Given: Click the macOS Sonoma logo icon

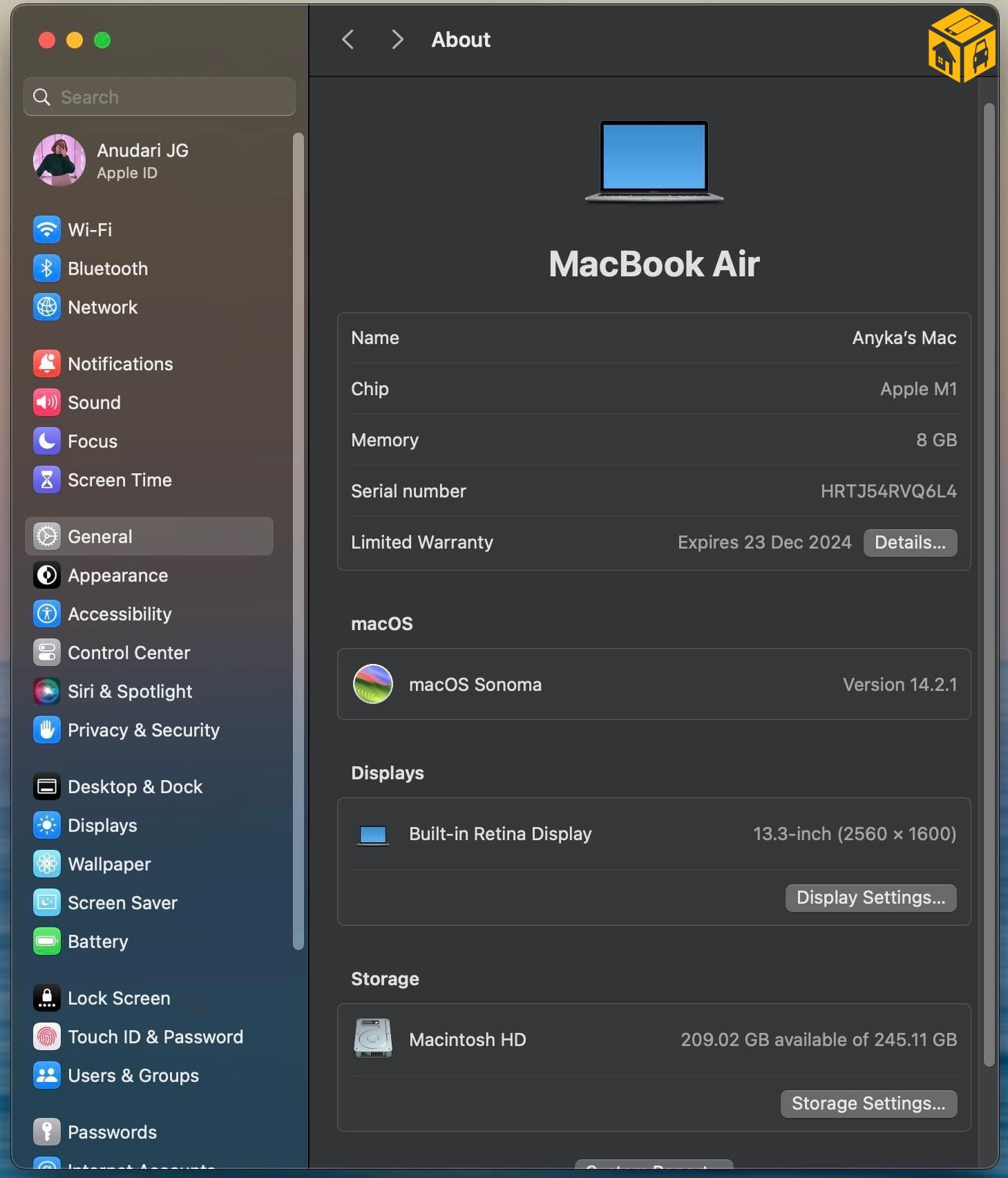Looking at the screenshot, I should pyautogui.click(x=373, y=684).
